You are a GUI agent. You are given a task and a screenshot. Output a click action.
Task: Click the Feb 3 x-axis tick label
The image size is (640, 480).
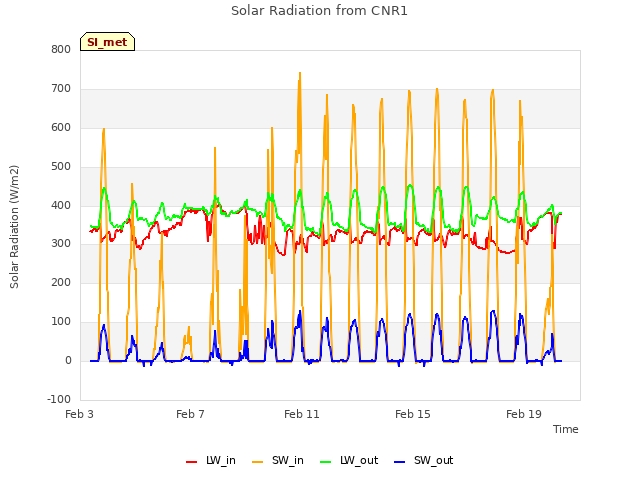tap(80, 414)
